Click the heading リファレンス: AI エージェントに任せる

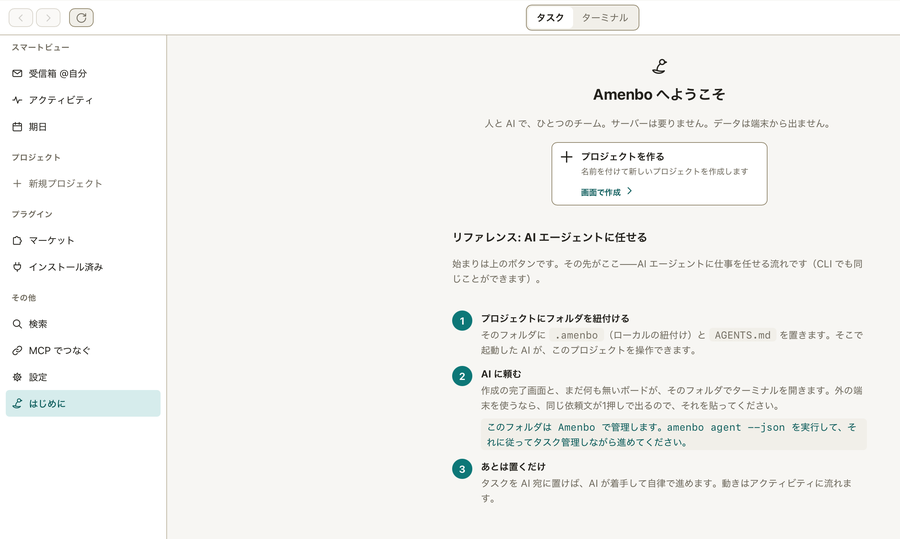[x=550, y=238]
